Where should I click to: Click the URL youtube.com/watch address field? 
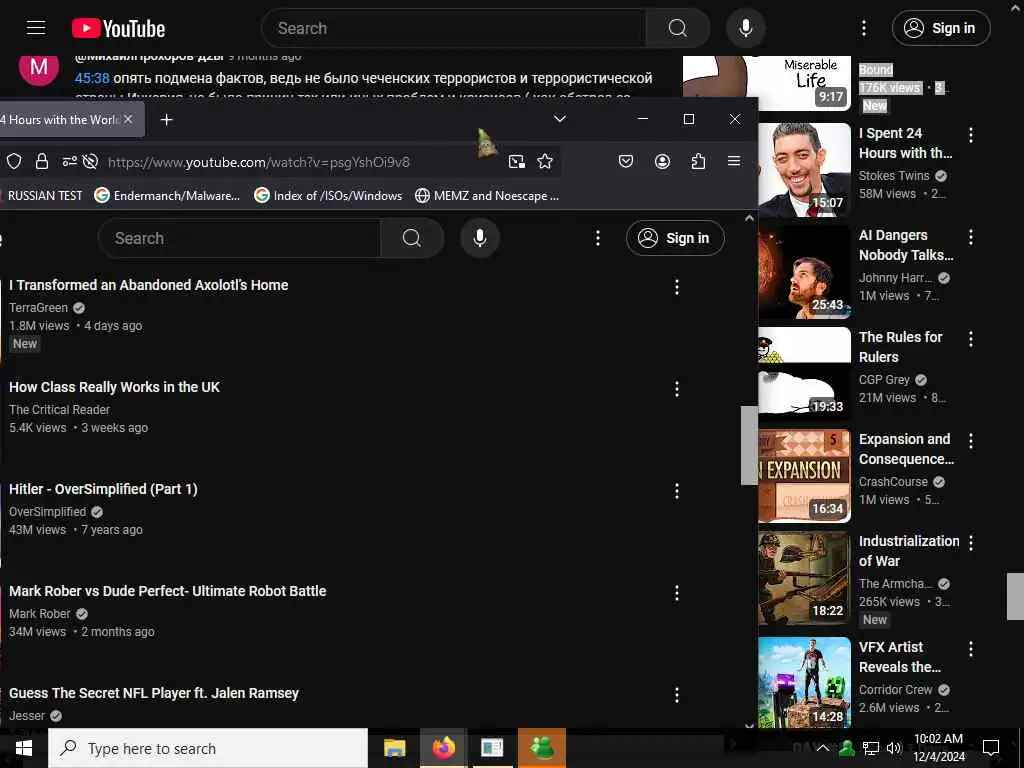pyautogui.click(x=259, y=162)
